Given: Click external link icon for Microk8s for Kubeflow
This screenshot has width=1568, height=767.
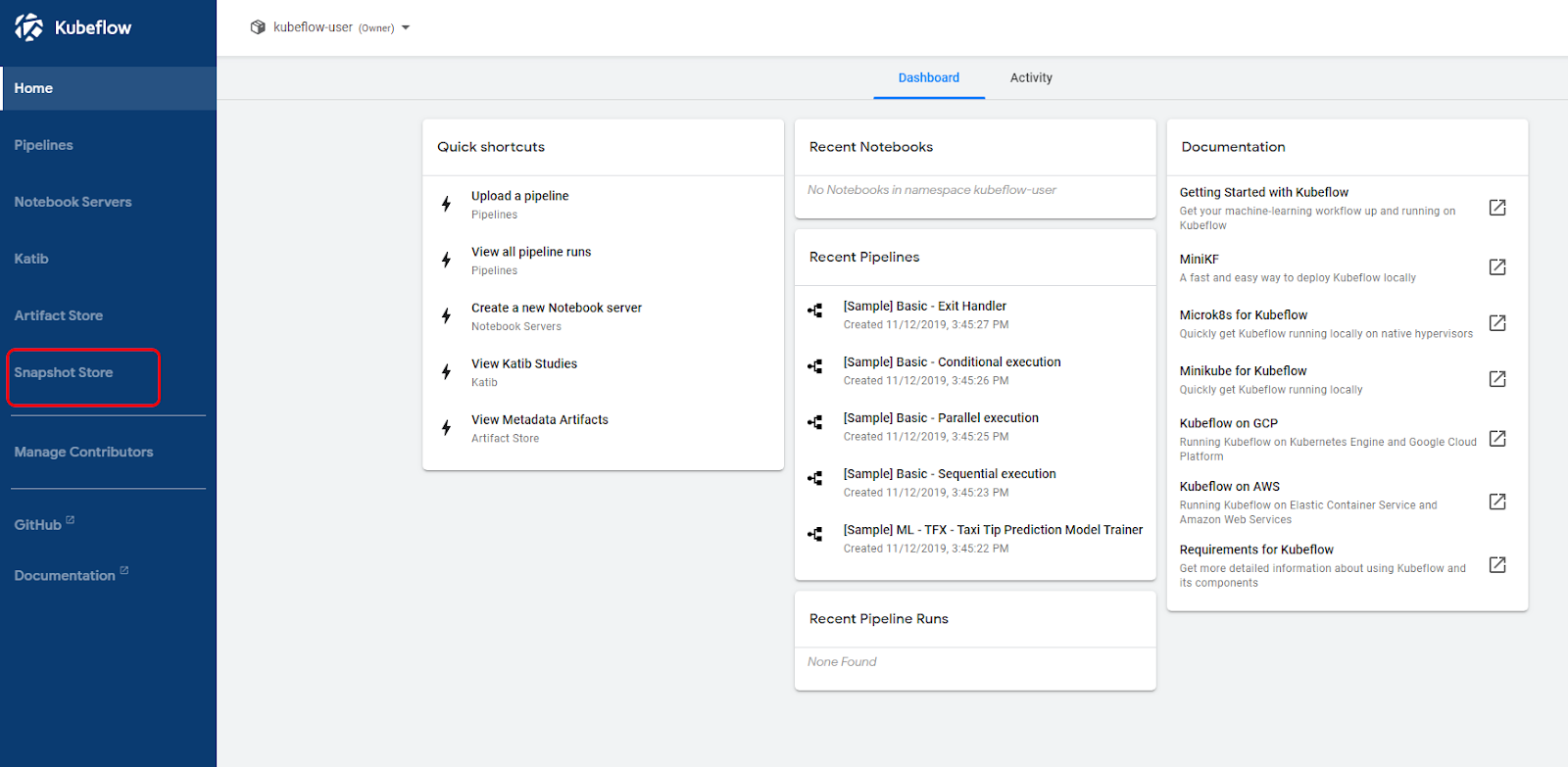Looking at the screenshot, I should coord(1496,323).
